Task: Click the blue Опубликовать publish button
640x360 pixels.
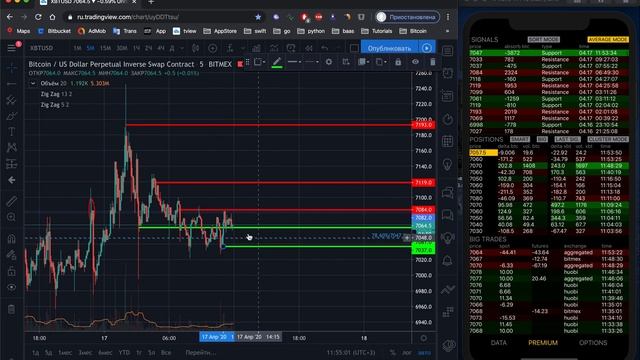Action: (389, 48)
